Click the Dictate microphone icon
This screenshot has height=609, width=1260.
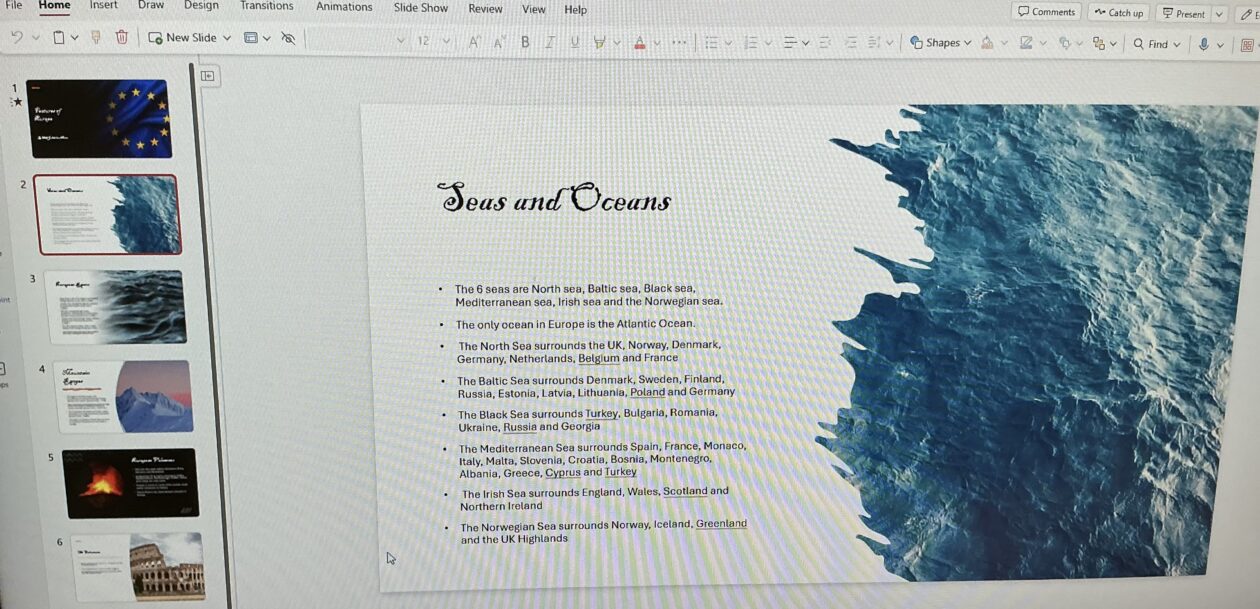pos(1203,44)
